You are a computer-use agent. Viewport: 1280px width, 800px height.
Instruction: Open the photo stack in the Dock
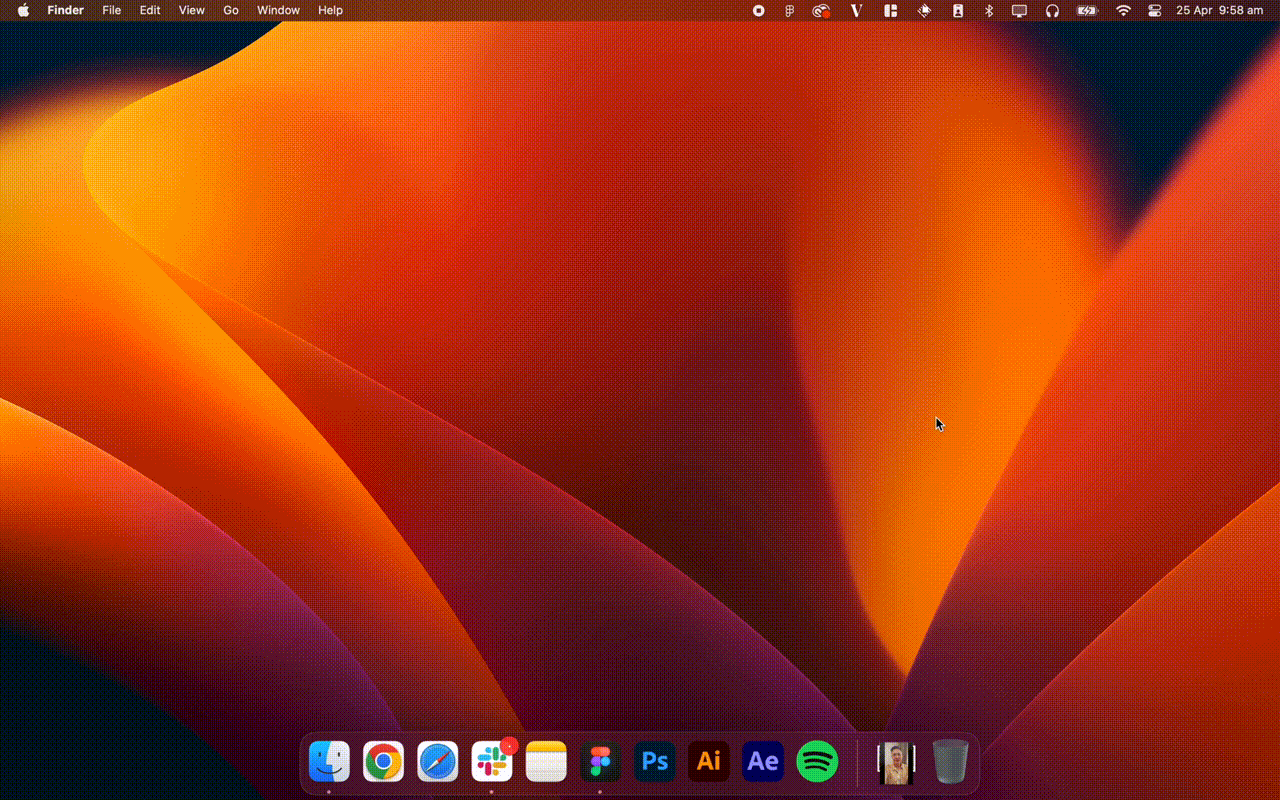[896, 762]
